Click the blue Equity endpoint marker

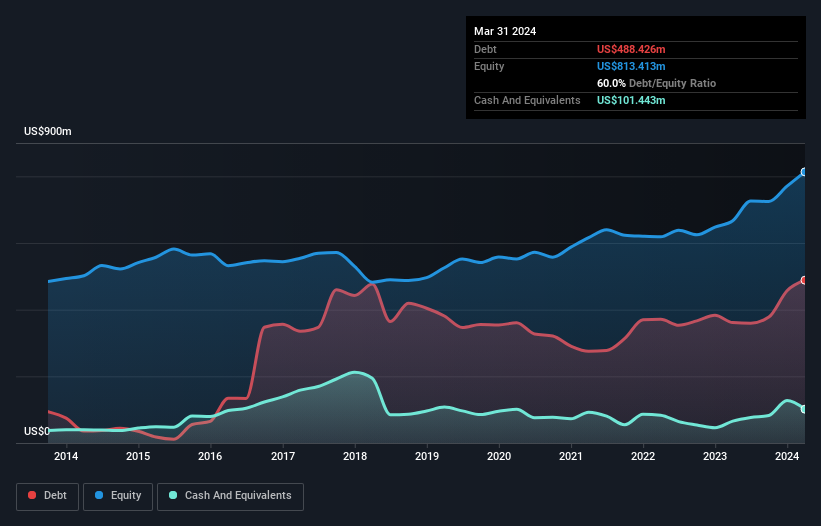point(804,172)
